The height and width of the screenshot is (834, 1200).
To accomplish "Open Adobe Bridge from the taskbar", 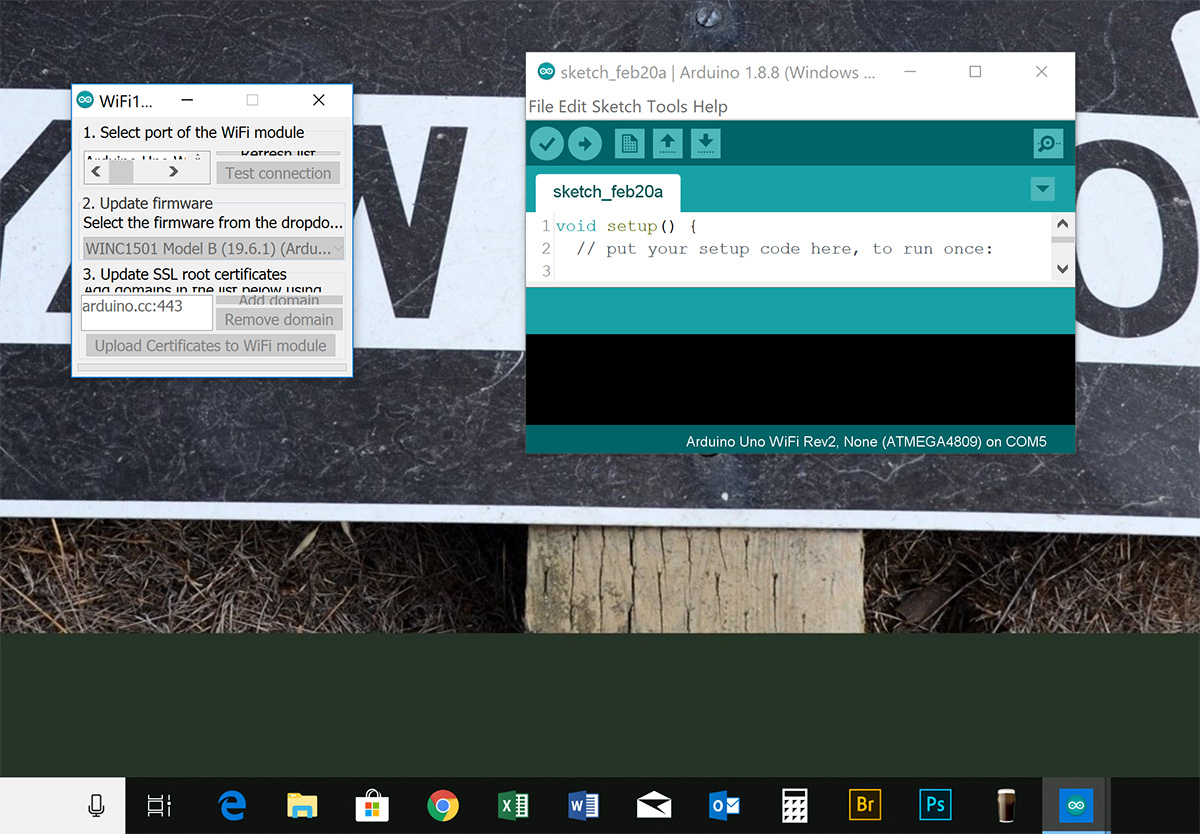I will pyautogui.click(x=865, y=805).
